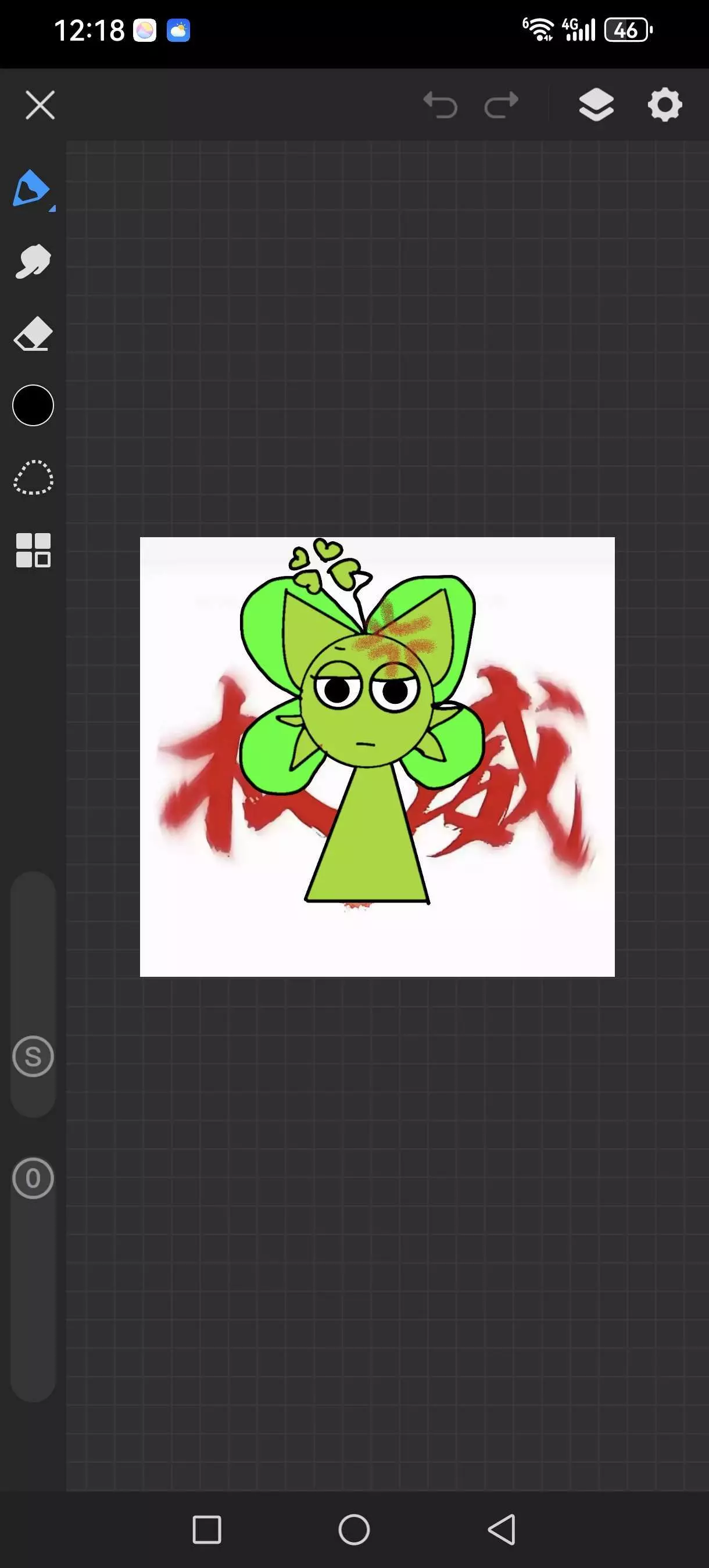The image size is (709, 1568).
Task: Open the gear settings menu
Action: click(664, 105)
